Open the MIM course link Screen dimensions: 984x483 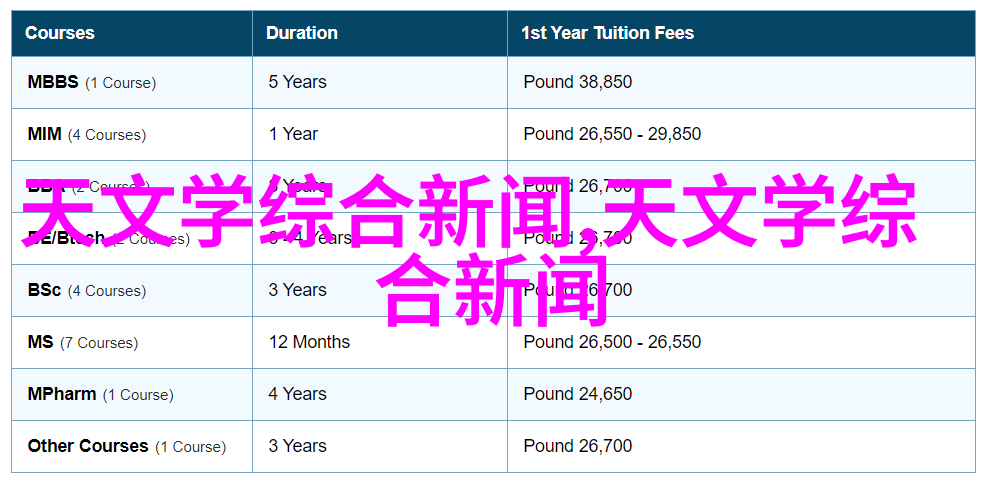(45, 134)
